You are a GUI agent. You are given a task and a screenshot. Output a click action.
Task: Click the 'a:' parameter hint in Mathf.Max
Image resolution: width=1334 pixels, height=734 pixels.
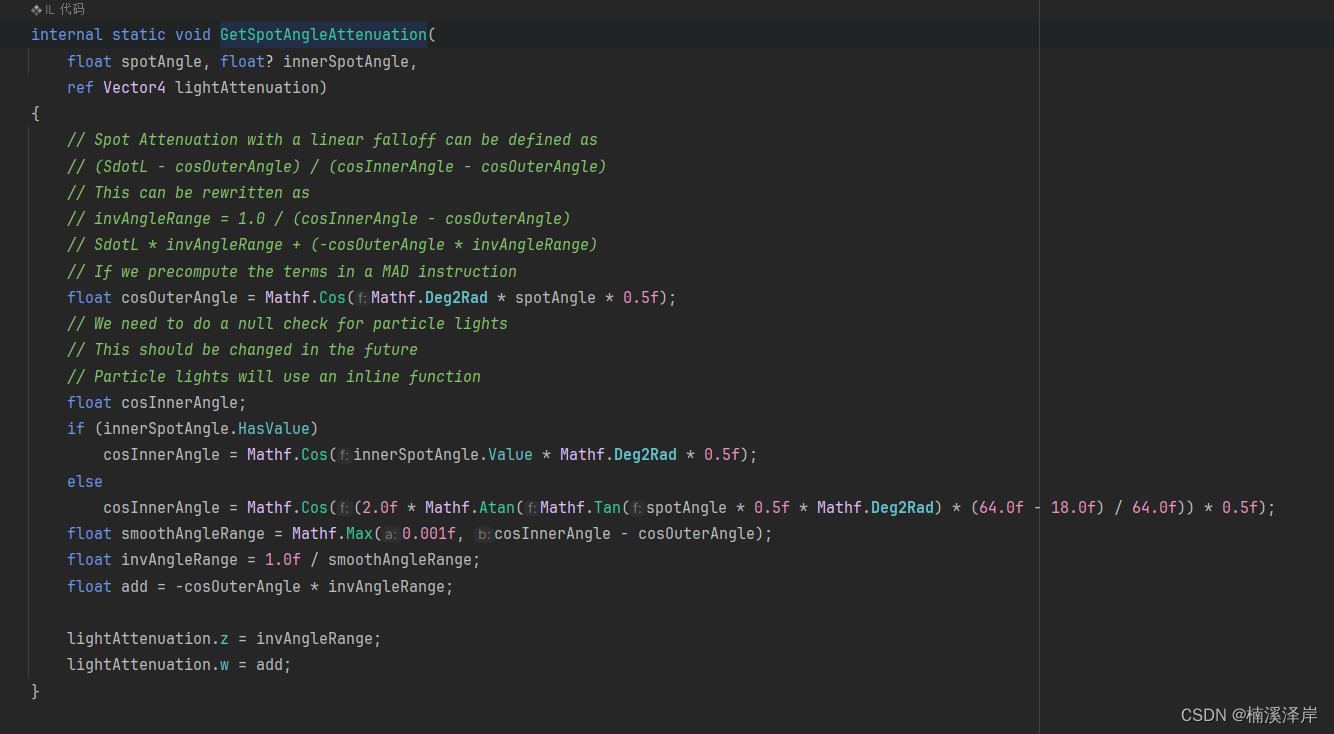click(391, 535)
